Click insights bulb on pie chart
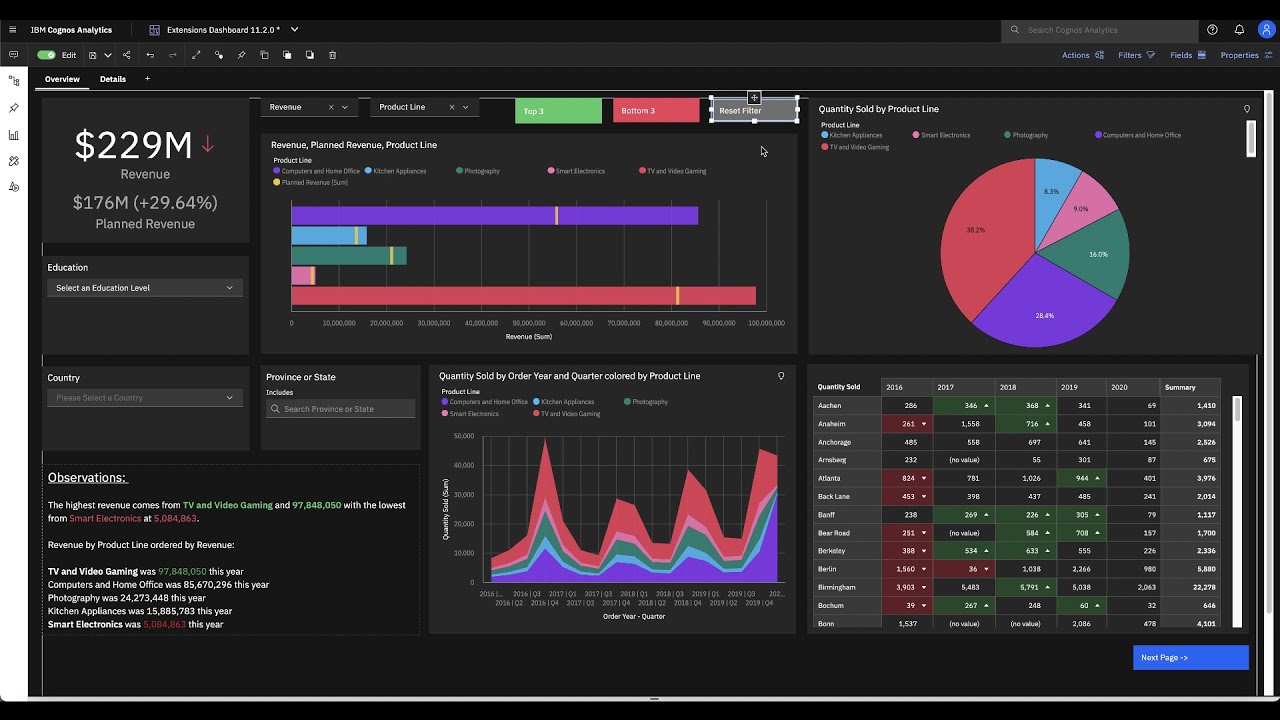 tap(1247, 109)
